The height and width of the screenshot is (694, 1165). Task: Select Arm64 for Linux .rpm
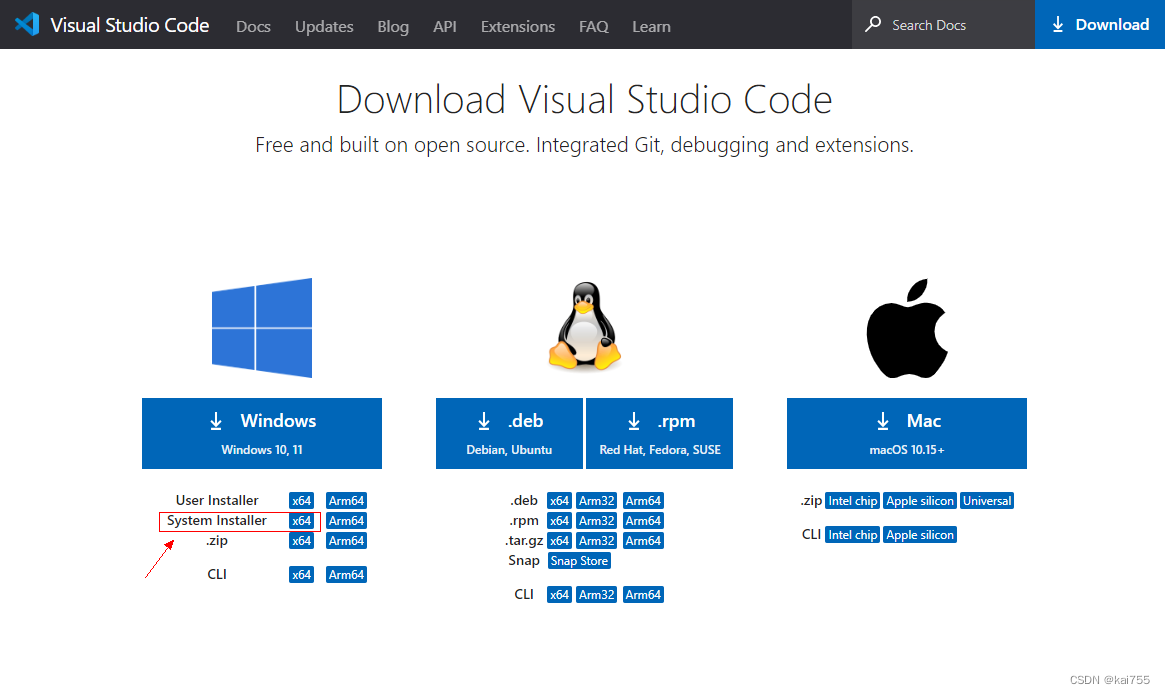(x=643, y=521)
